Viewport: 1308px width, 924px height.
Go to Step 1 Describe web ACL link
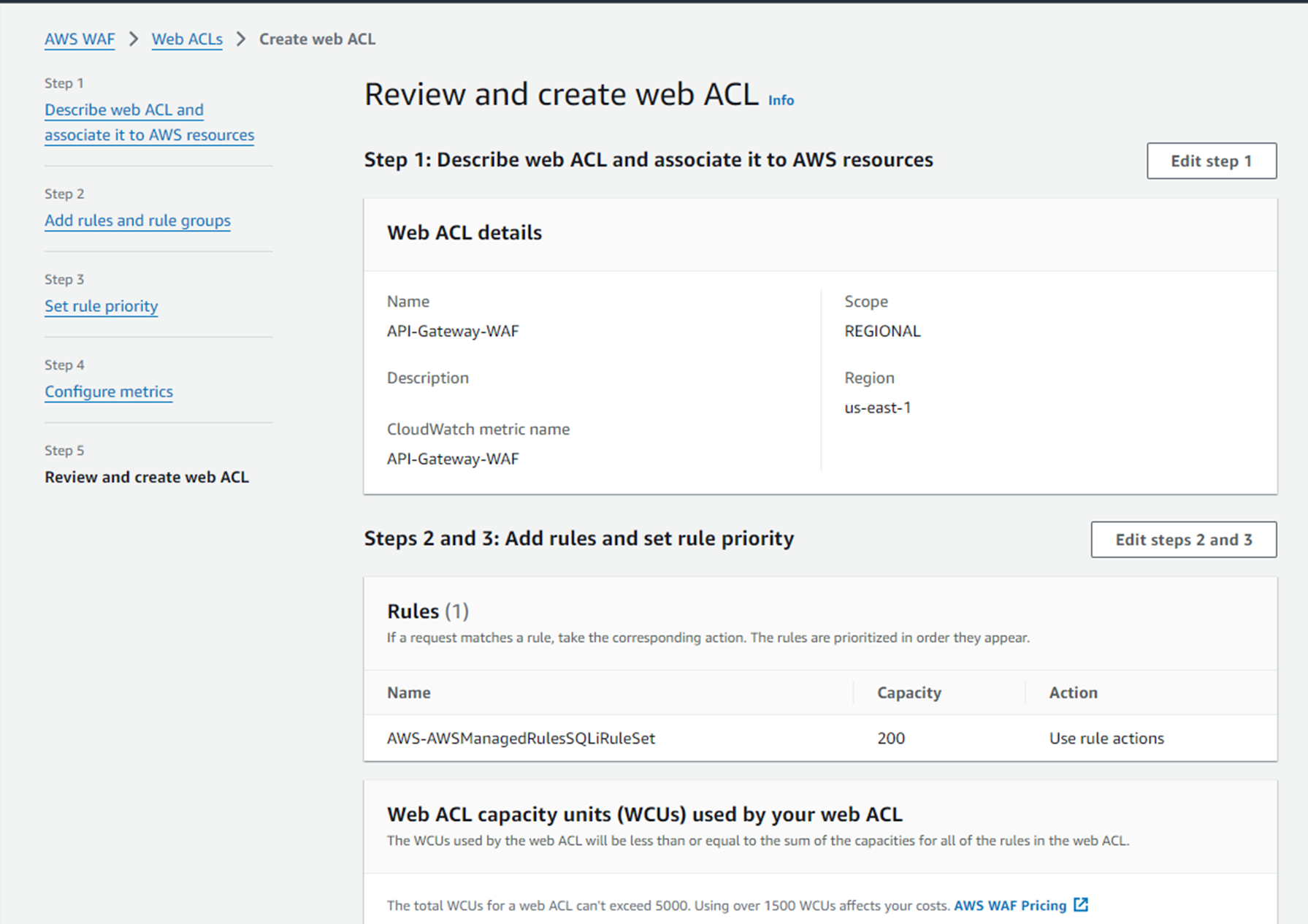pos(149,122)
